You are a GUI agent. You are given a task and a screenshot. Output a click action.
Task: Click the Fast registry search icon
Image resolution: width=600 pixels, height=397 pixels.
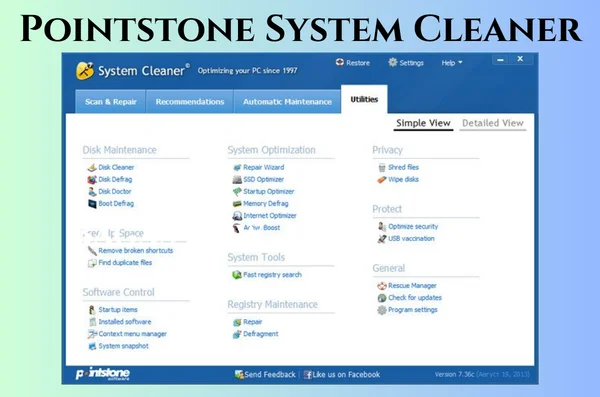(x=237, y=275)
